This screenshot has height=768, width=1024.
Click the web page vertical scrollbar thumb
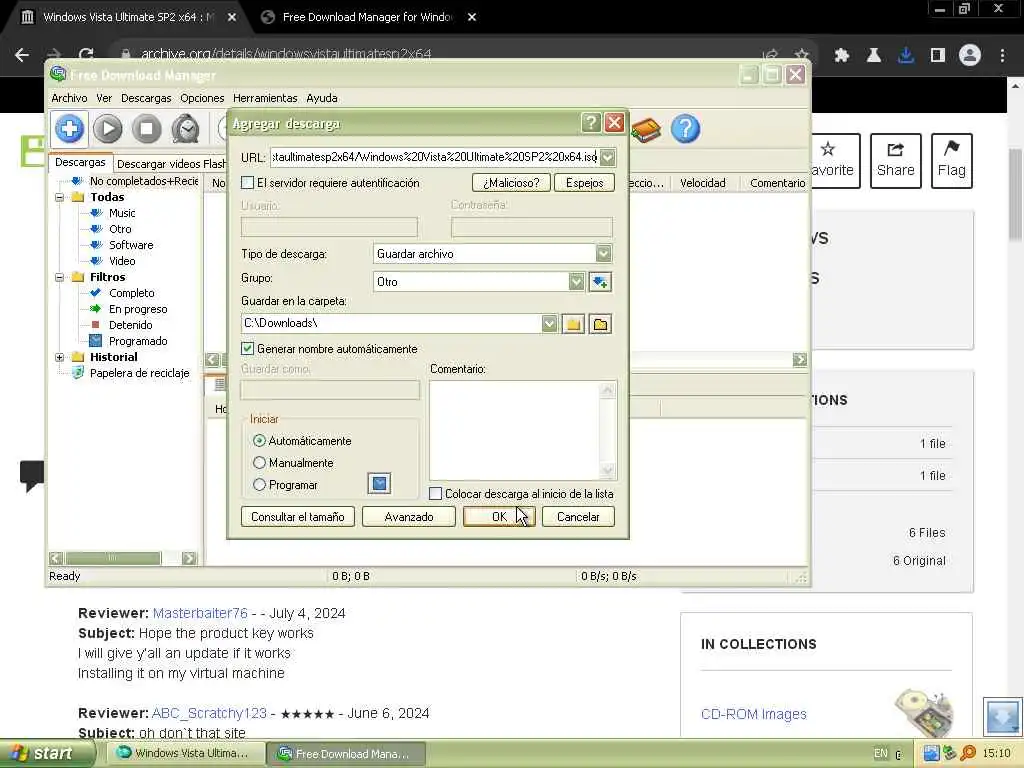(x=1015, y=195)
